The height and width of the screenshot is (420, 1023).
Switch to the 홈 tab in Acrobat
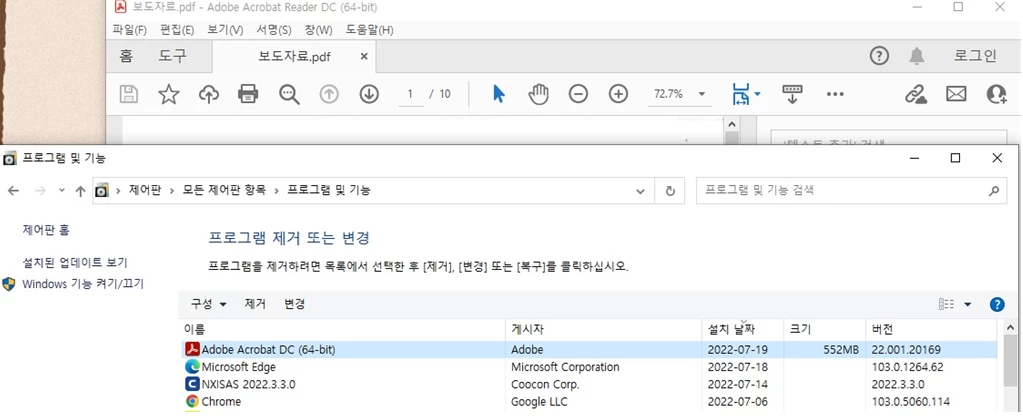(x=126, y=56)
